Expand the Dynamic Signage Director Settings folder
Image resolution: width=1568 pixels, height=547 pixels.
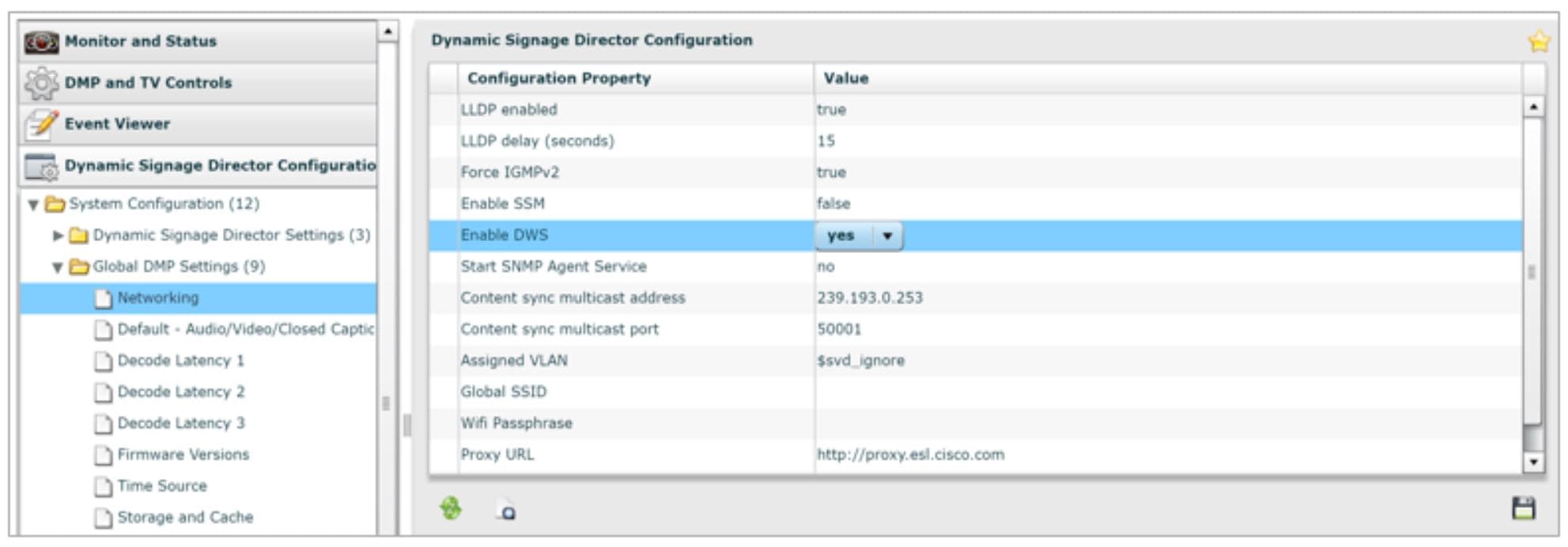click(58, 236)
